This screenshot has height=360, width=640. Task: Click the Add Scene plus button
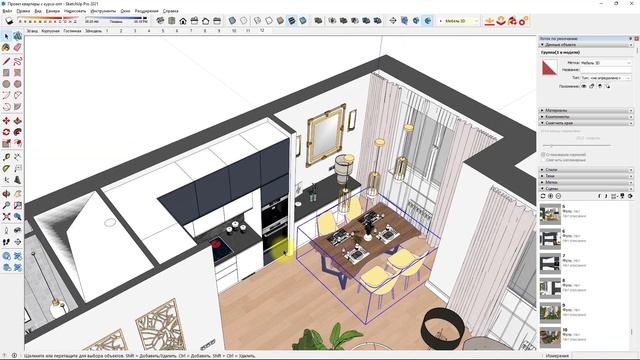(551, 196)
